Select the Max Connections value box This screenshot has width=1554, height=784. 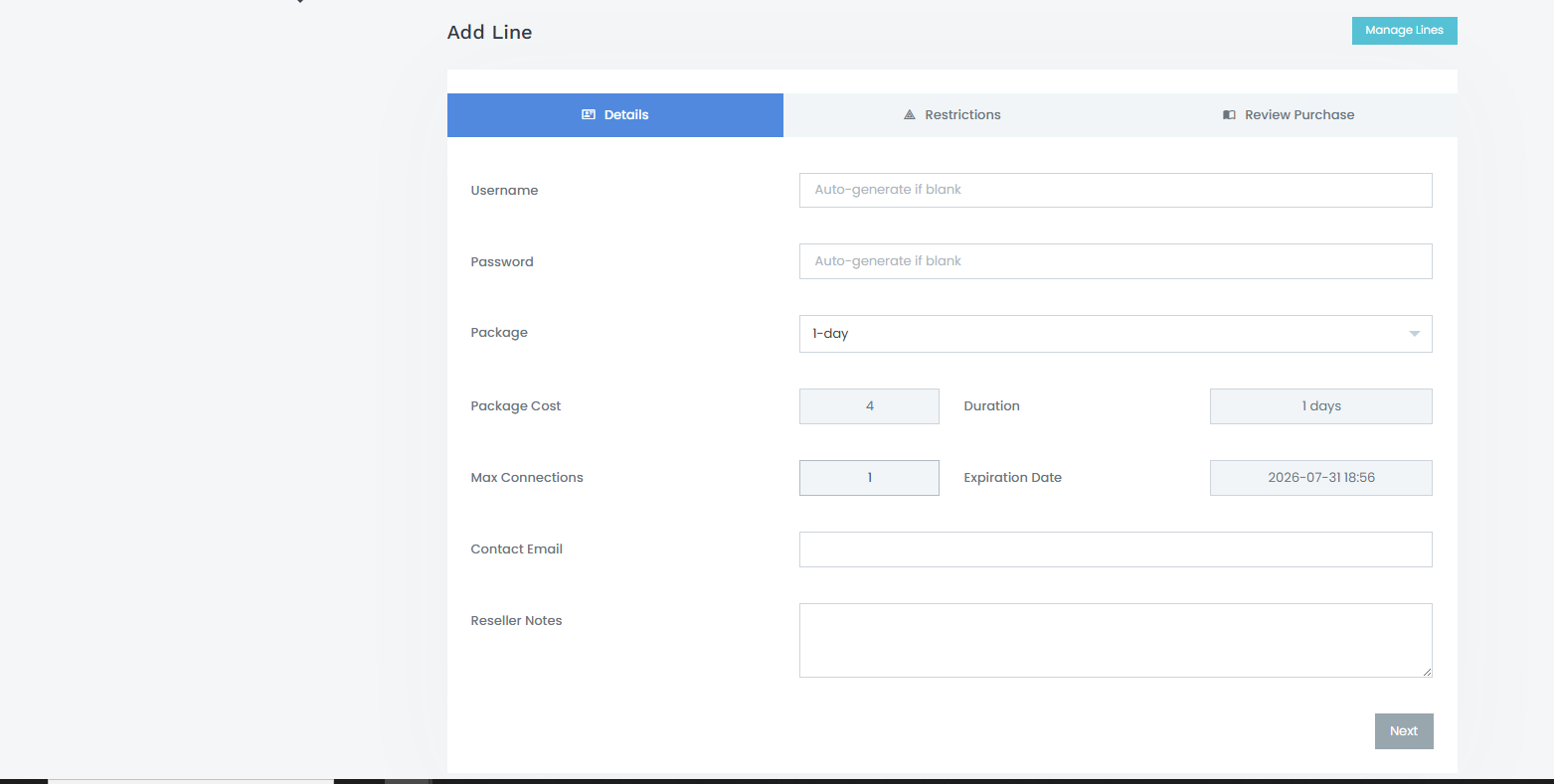pyautogui.click(x=869, y=478)
